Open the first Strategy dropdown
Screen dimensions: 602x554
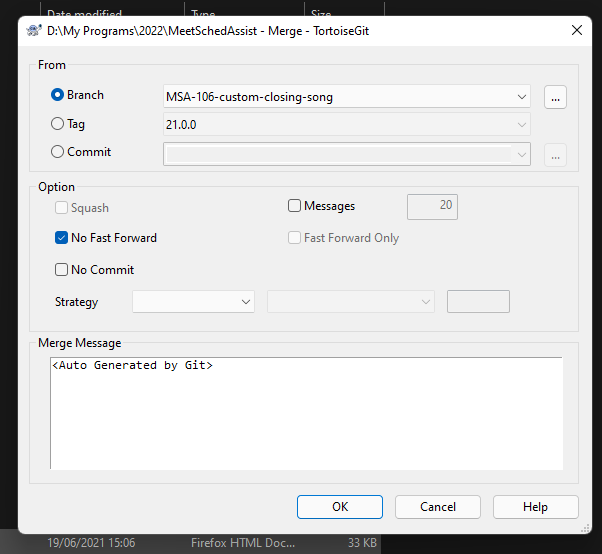tap(194, 301)
